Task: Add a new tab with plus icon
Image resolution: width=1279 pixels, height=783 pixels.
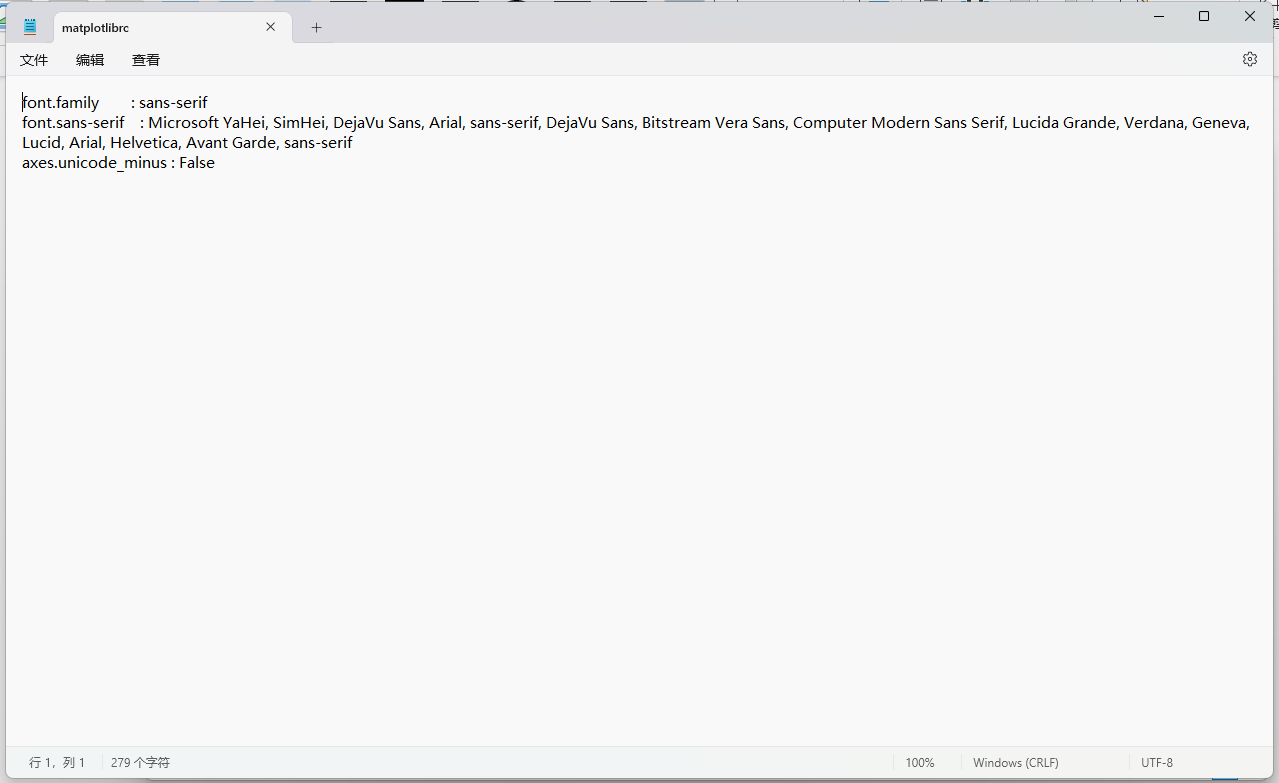Action: 316,28
